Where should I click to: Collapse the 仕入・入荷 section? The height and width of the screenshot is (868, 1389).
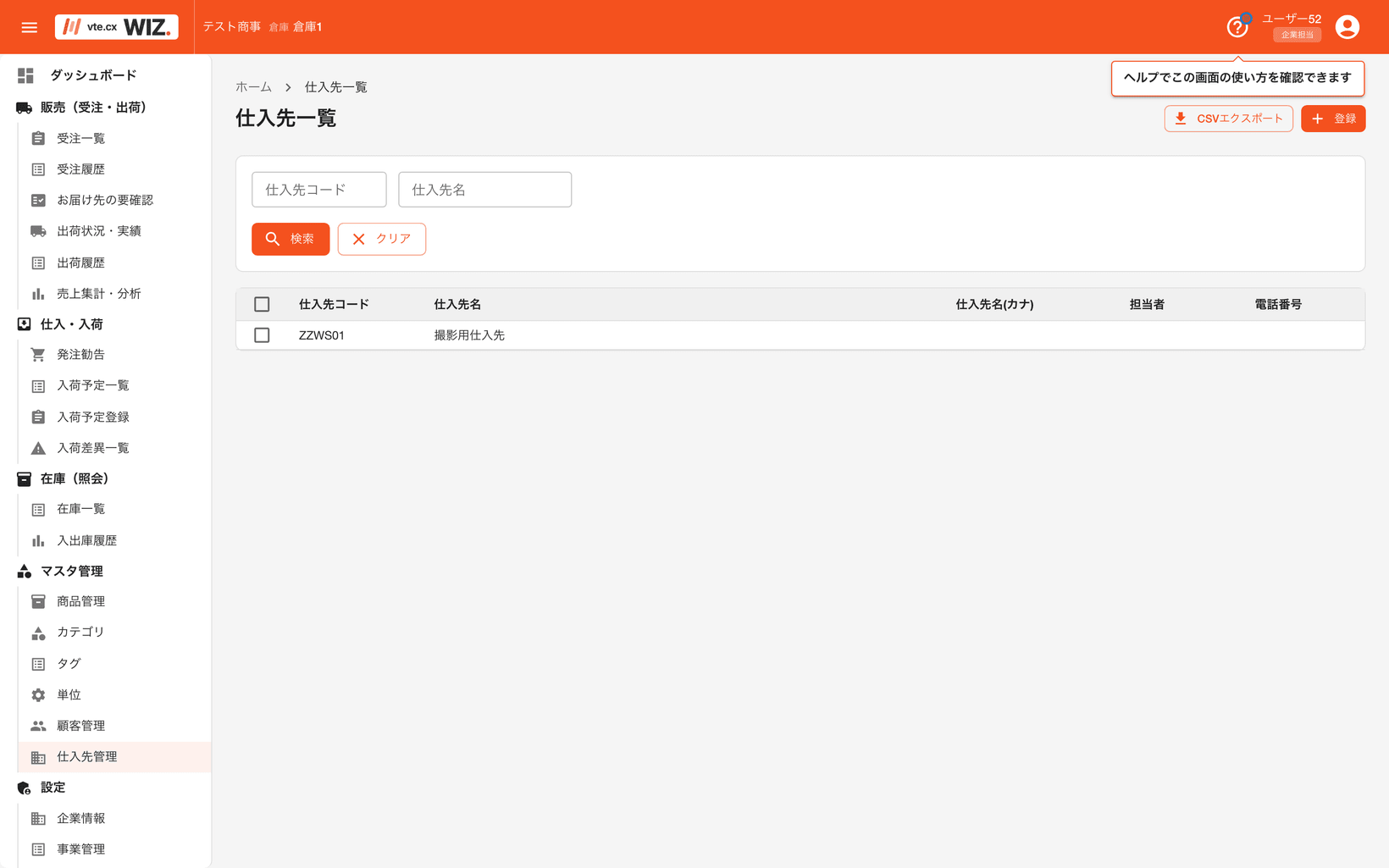click(72, 324)
